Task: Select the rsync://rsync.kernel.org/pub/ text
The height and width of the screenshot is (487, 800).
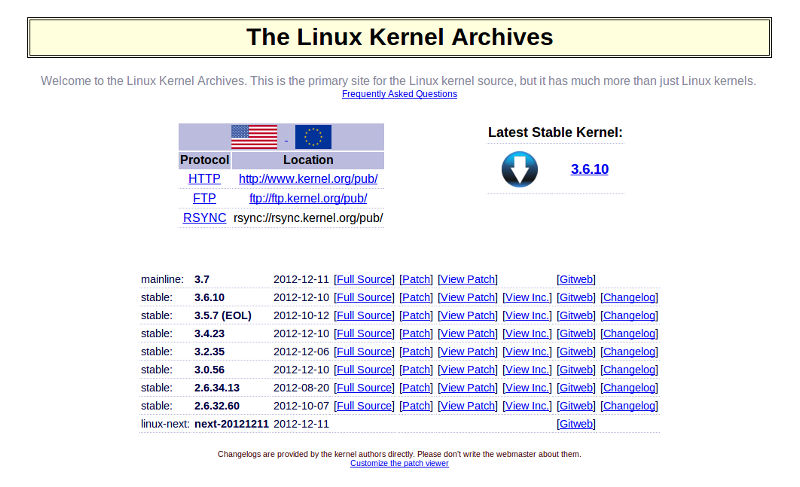Action: point(308,218)
